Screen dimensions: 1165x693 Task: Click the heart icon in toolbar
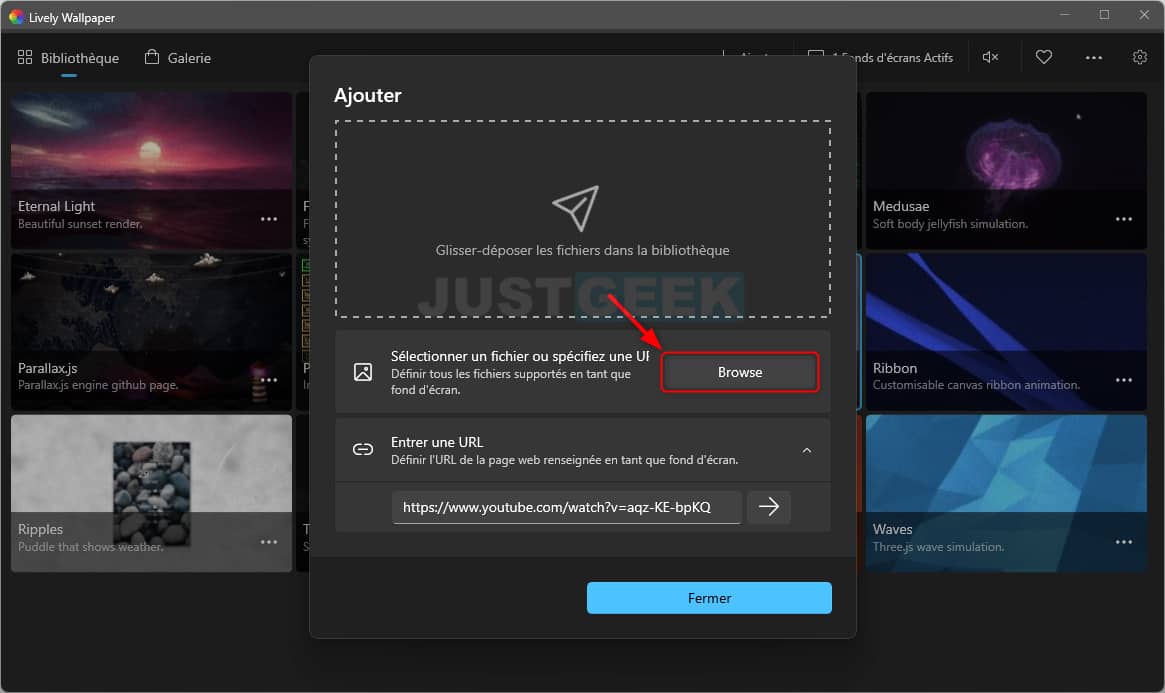1044,57
